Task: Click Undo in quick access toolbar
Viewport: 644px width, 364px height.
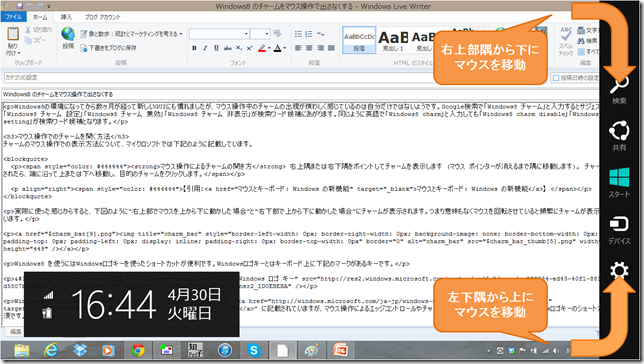Action: pos(30,6)
